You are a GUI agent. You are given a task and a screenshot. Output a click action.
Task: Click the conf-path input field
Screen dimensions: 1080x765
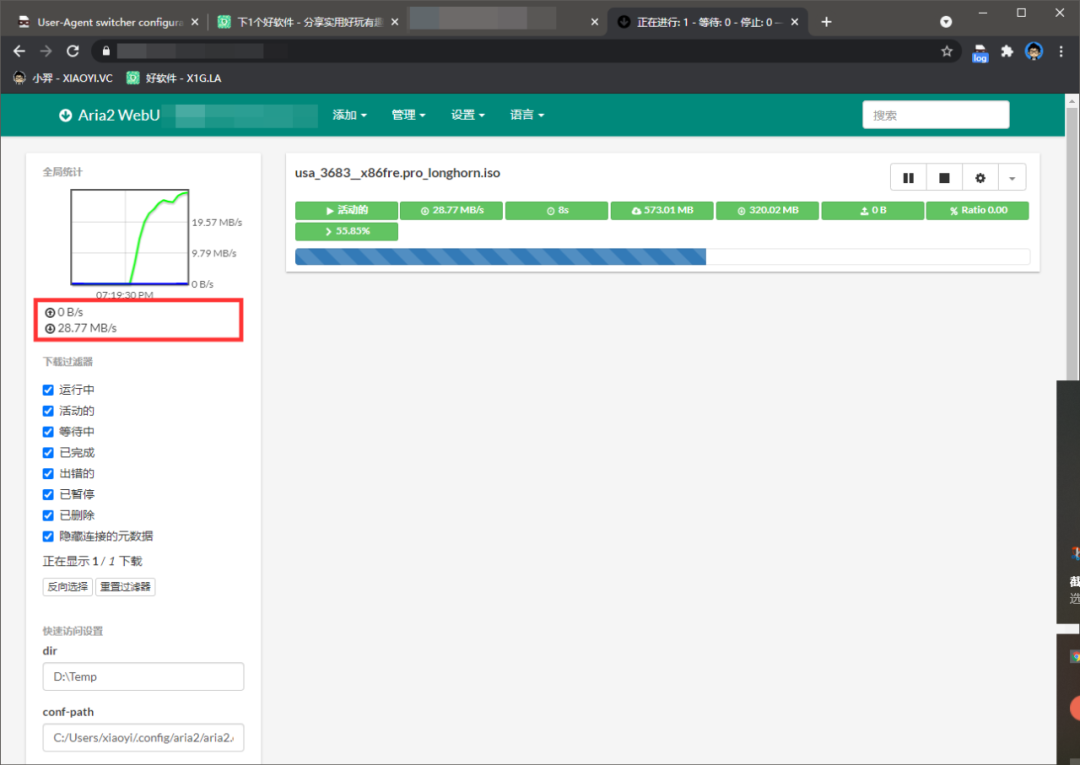(143, 737)
